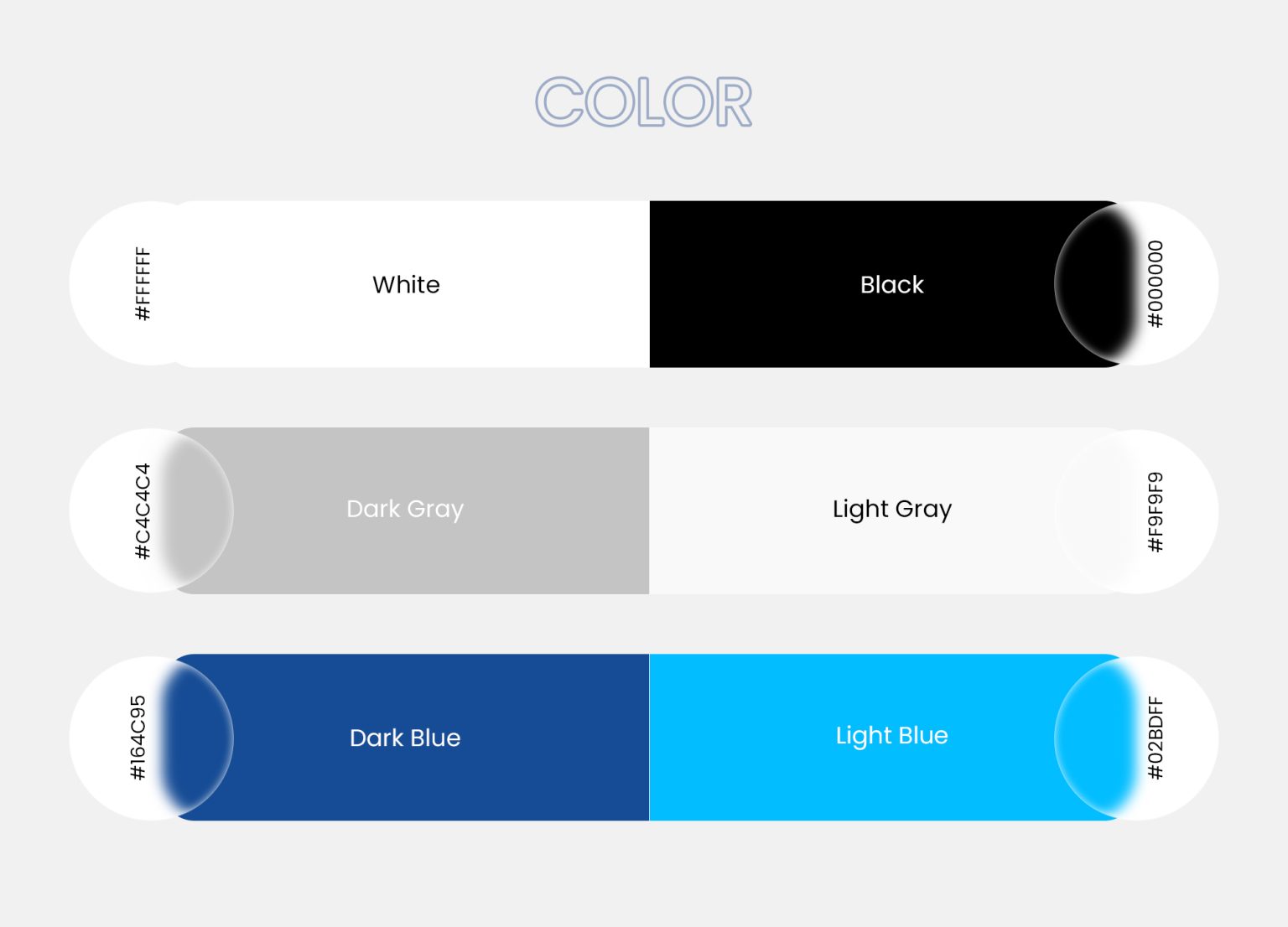This screenshot has width=1288, height=927.
Task: Click the #02BDFF hex code
Action: click(1156, 738)
